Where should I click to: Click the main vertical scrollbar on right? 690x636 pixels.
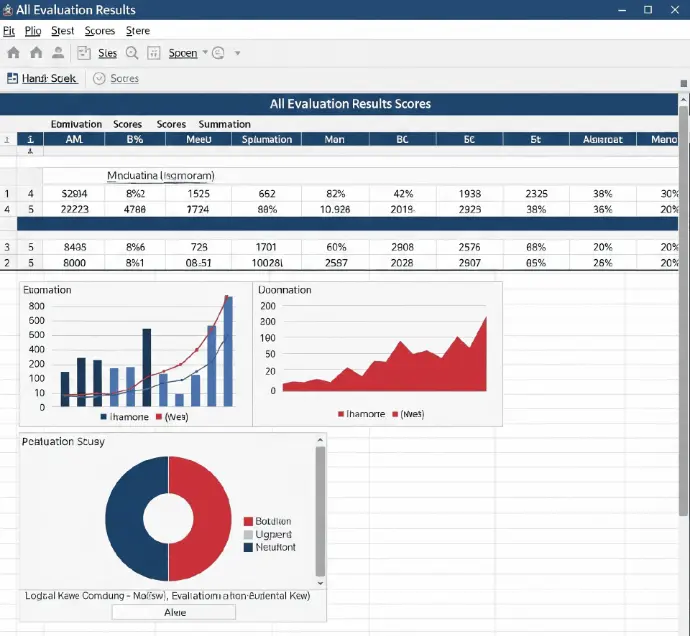pos(683,300)
